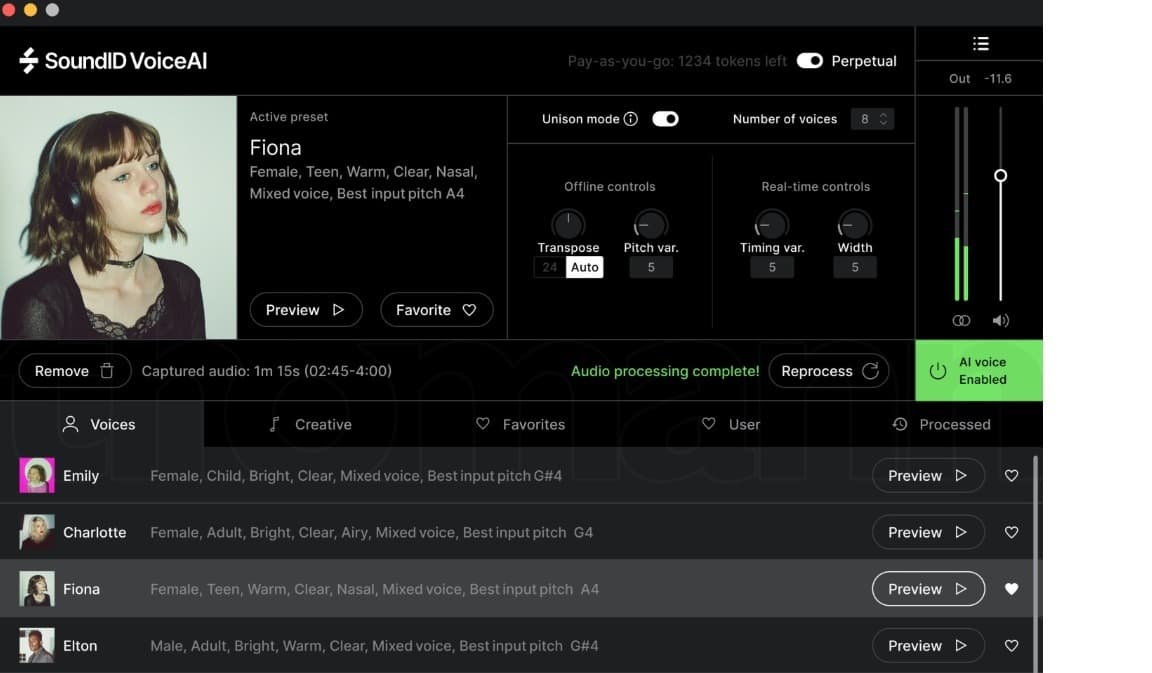The image size is (1152, 673).
Task: Toggle Pay-as-you-go / Perpetual switch
Action: (810, 60)
